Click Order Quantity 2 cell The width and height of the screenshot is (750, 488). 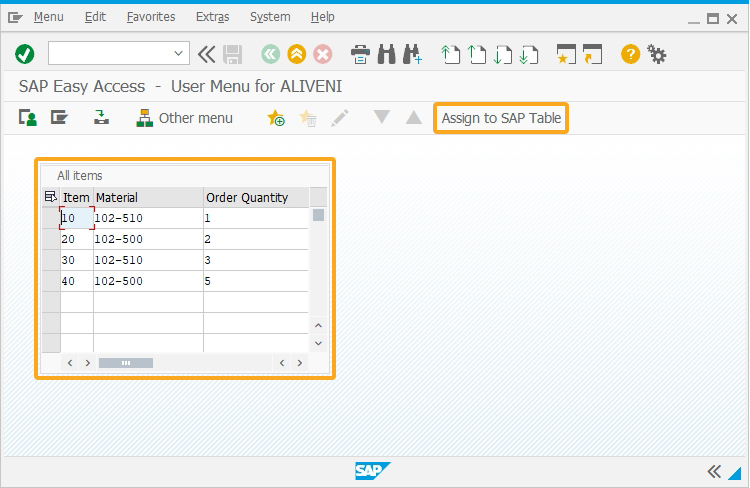(x=256, y=239)
